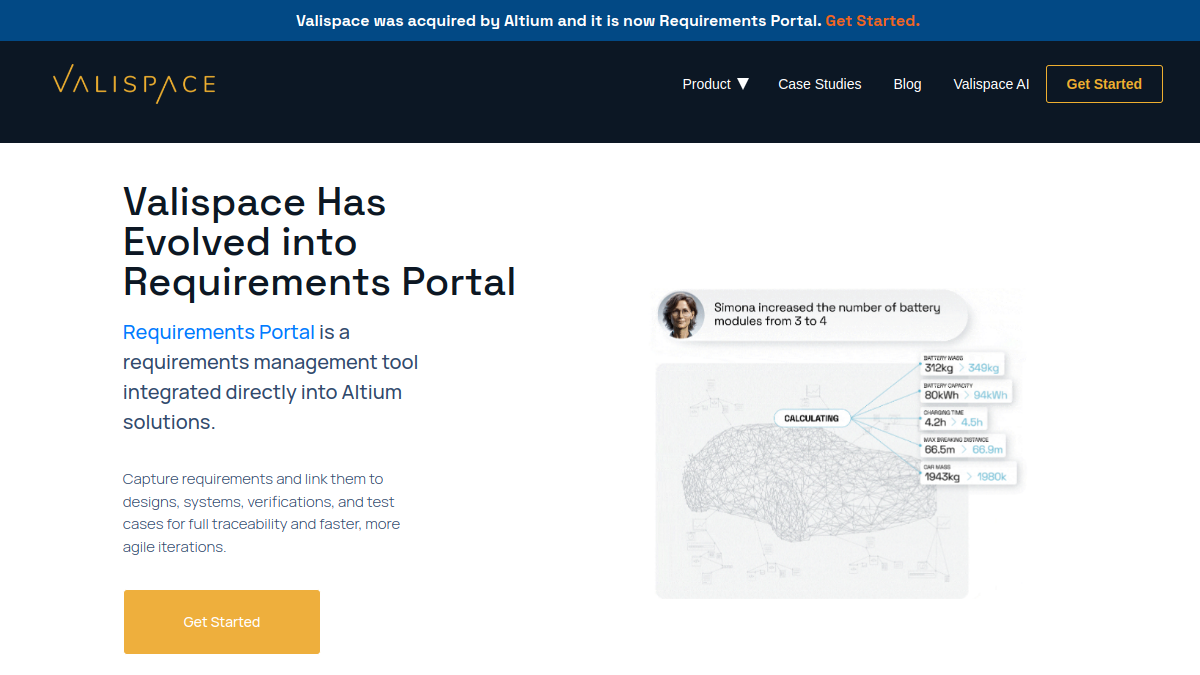Click the CALCULATING label in the illustration
1200x675 pixels.
pos(812,418)
